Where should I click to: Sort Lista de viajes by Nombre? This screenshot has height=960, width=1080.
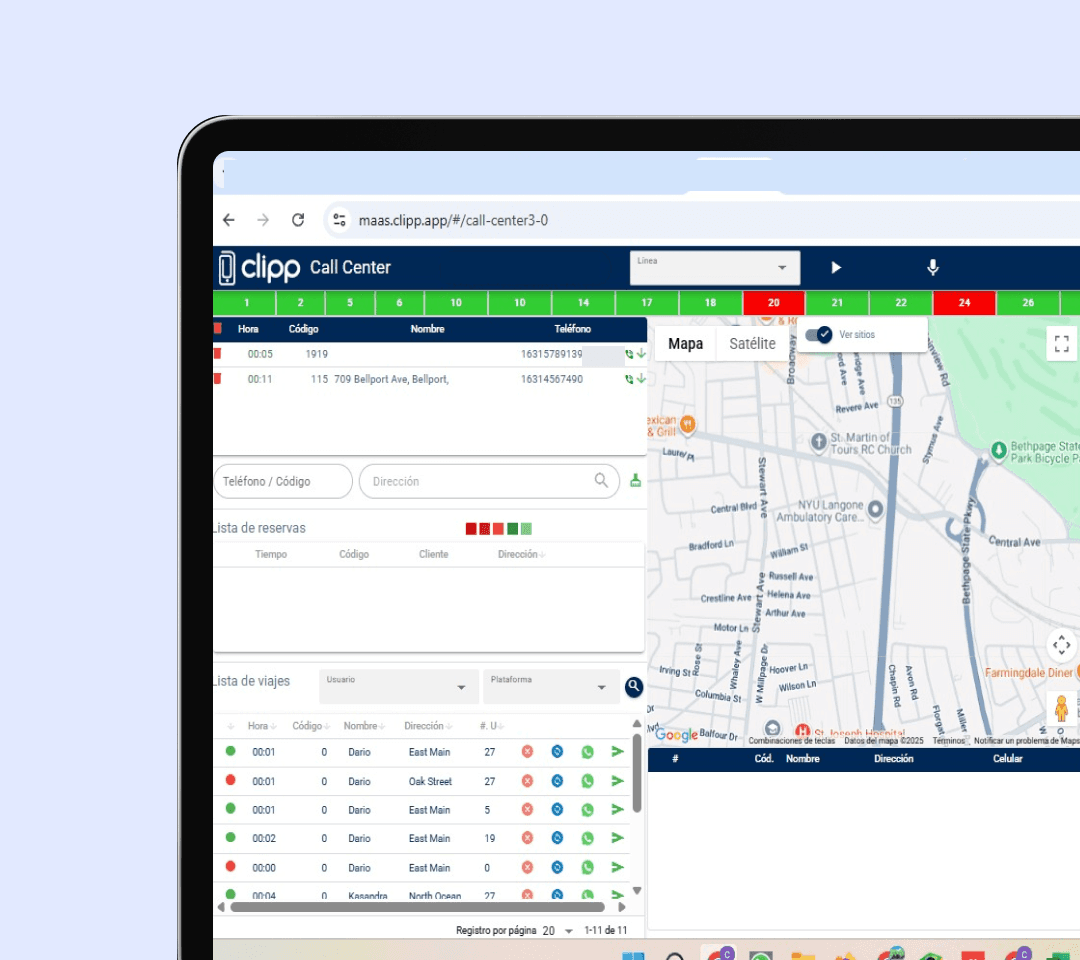364,726
